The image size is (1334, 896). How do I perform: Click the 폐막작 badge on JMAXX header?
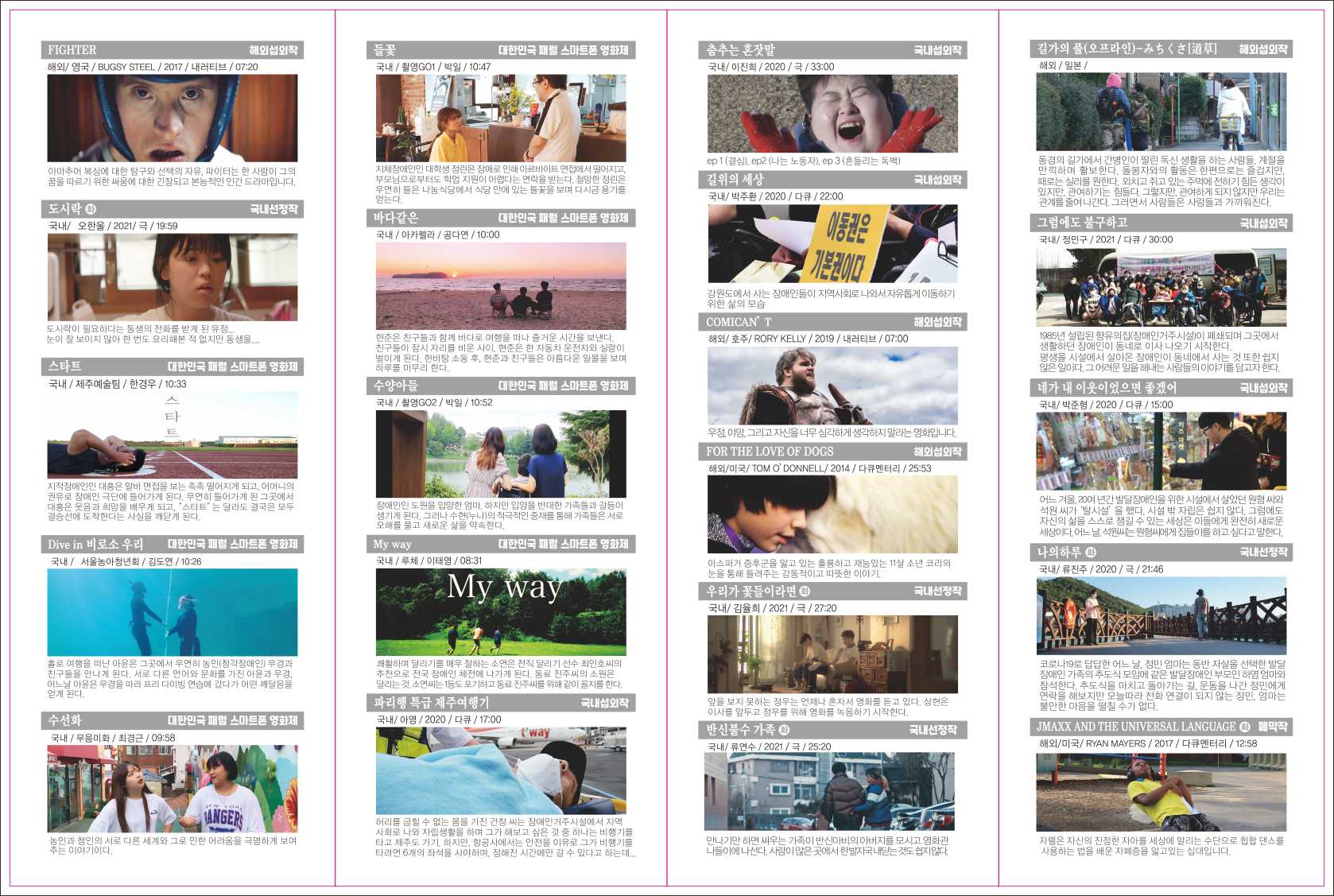[x=1272, y=727]
